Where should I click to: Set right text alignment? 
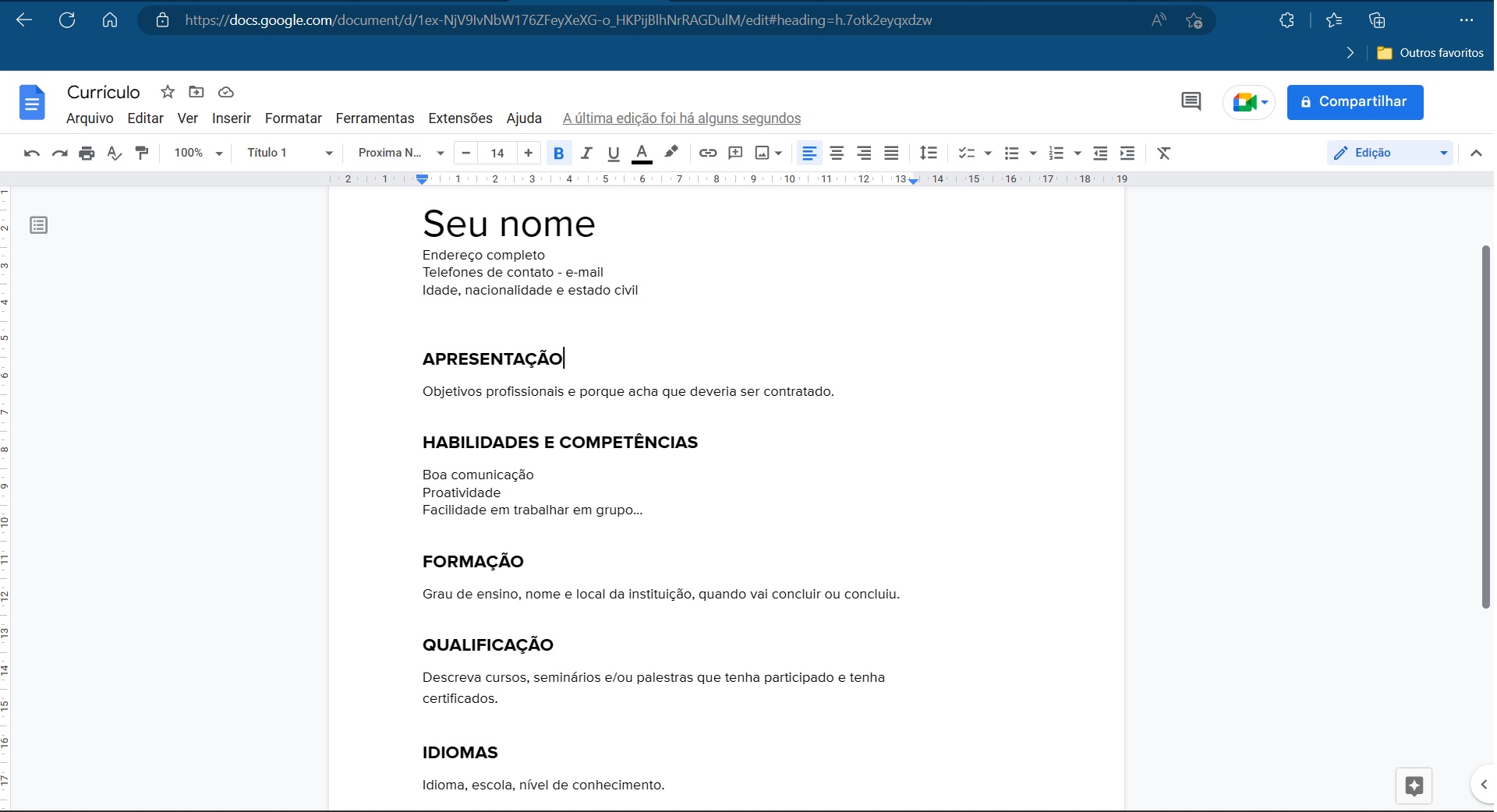pyautogui.click(x=864, y=154)
